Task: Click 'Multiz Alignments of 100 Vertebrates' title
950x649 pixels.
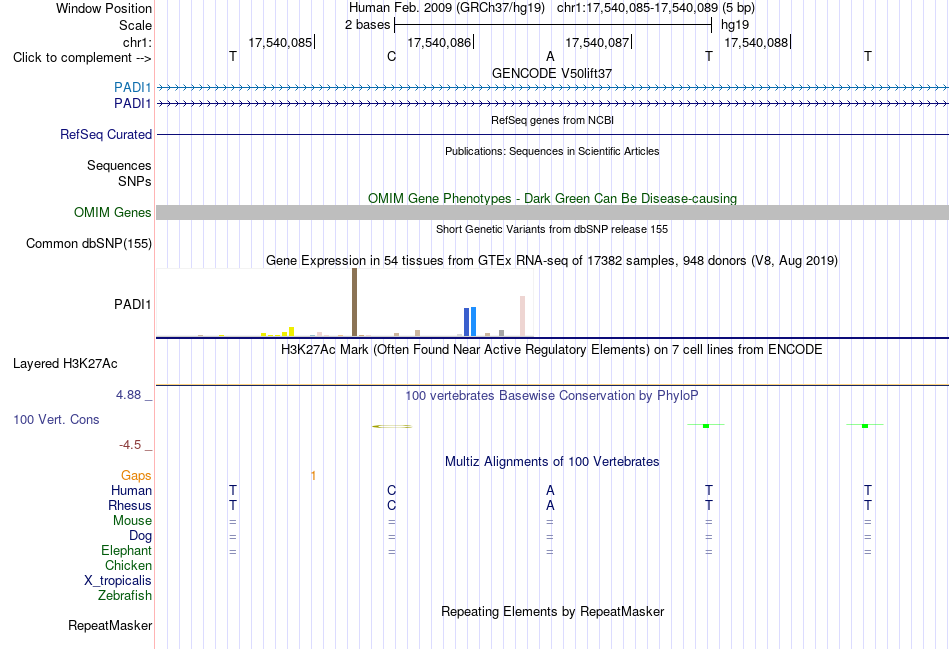Action: (x=552, y=462)
